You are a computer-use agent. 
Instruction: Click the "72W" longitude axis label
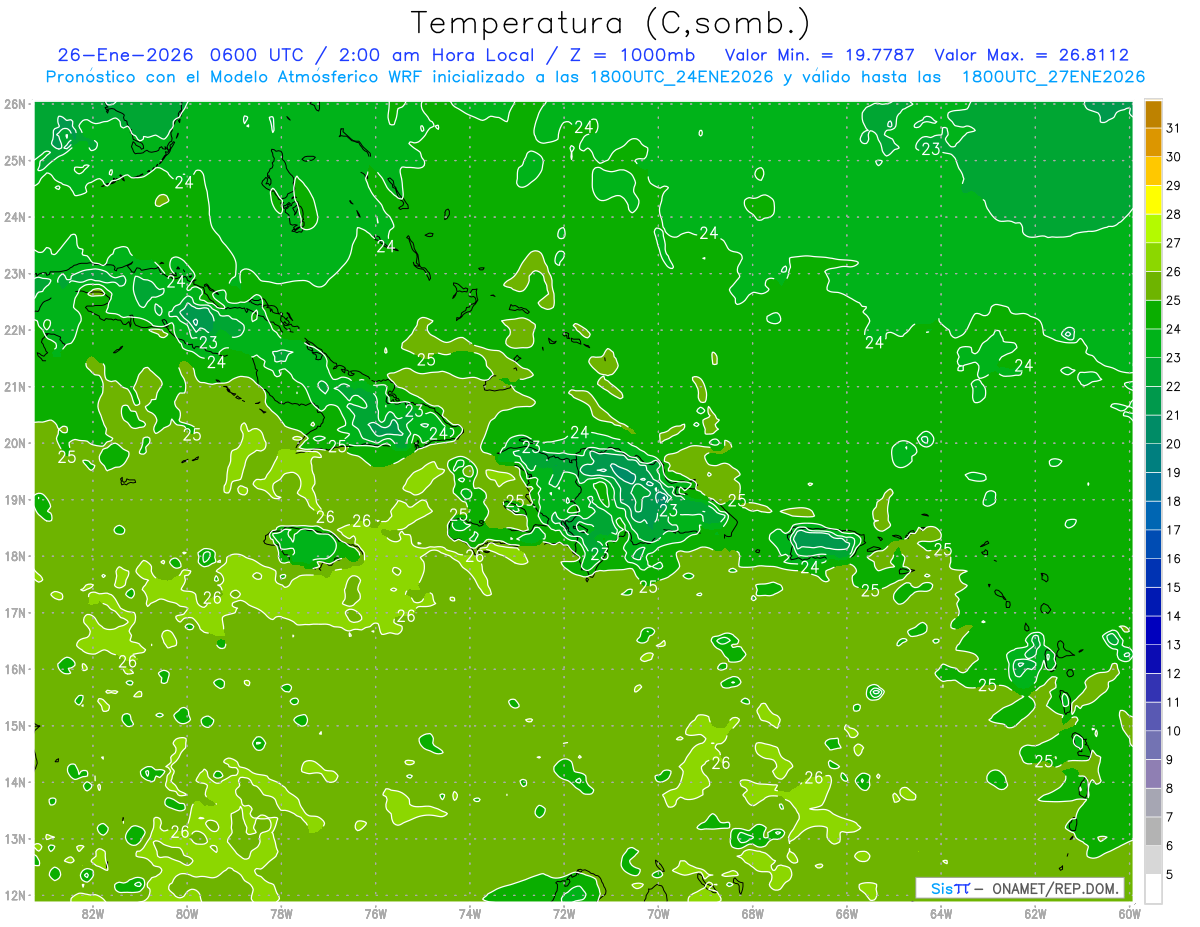click(x=564, y=912)
